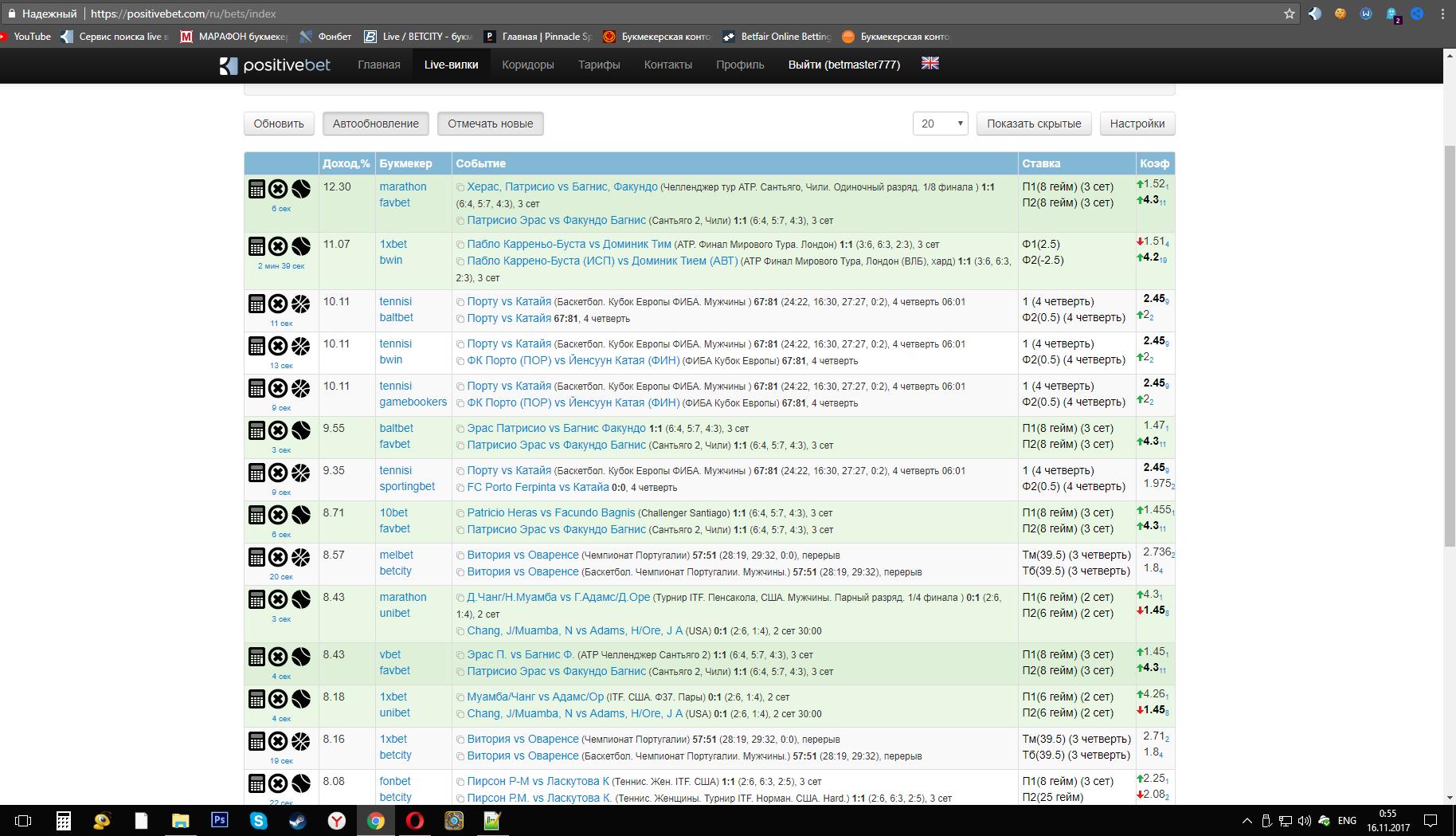Bookmark page with the star icon

click(x=1290, y=14)
